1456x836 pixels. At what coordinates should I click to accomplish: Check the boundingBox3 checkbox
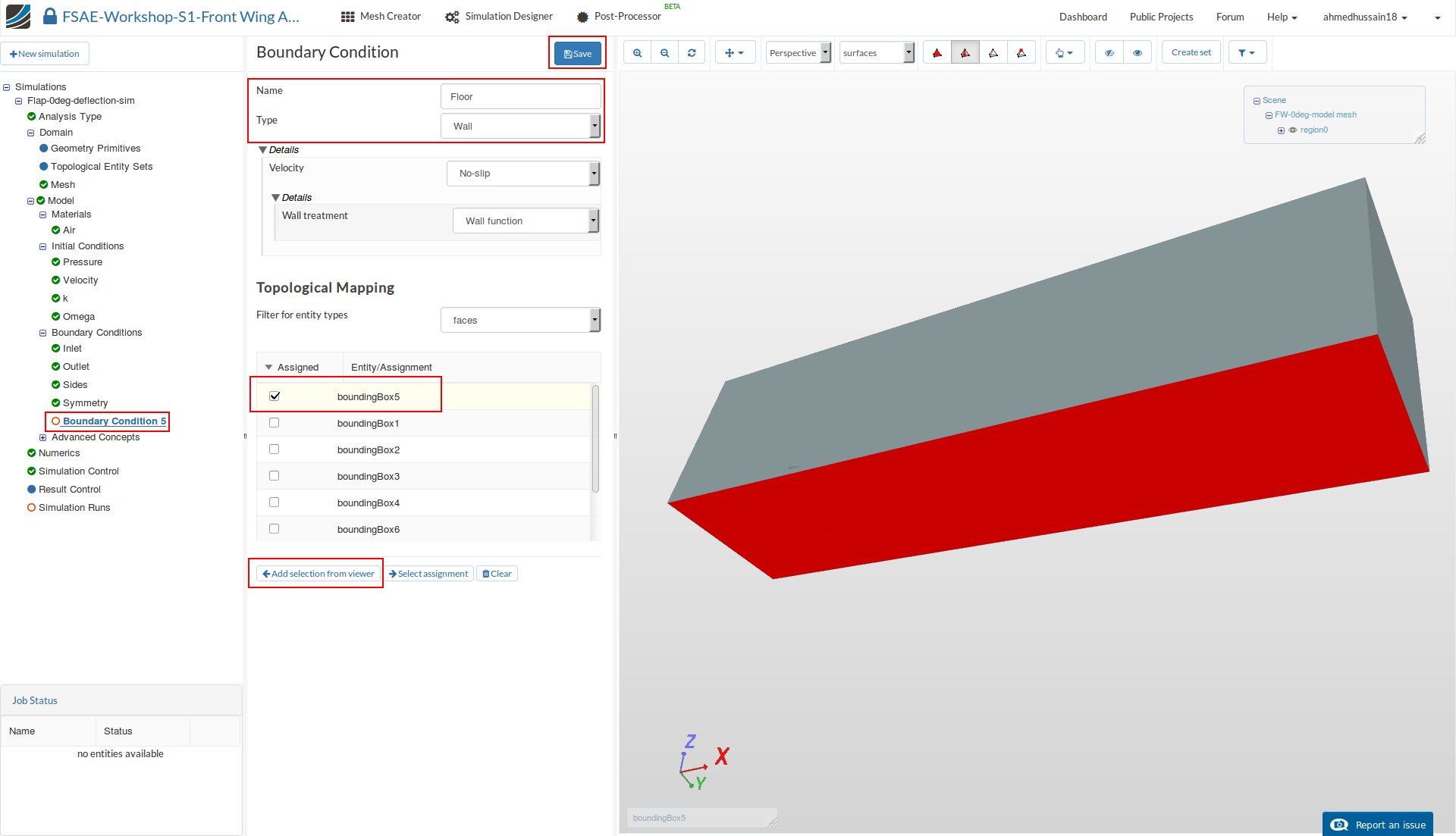(275, 476)
